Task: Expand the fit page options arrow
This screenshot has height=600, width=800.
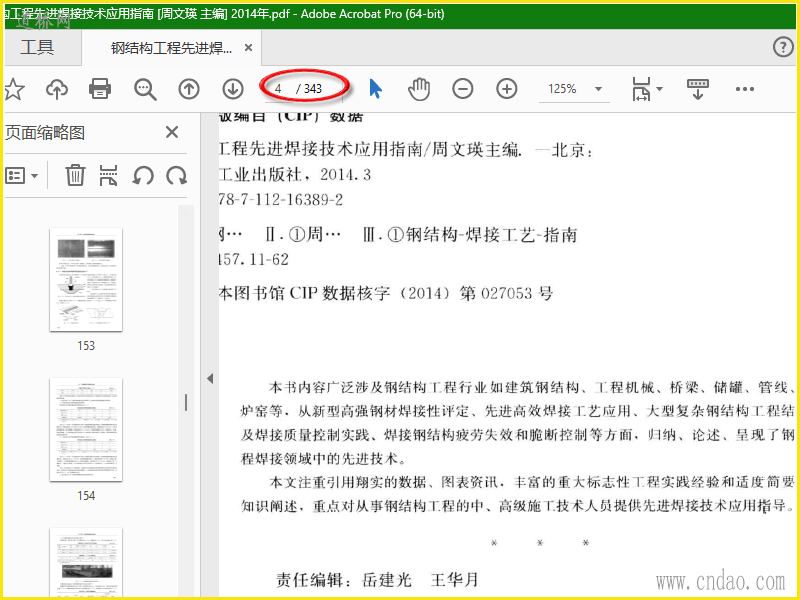Action: (x=659, y=89)
